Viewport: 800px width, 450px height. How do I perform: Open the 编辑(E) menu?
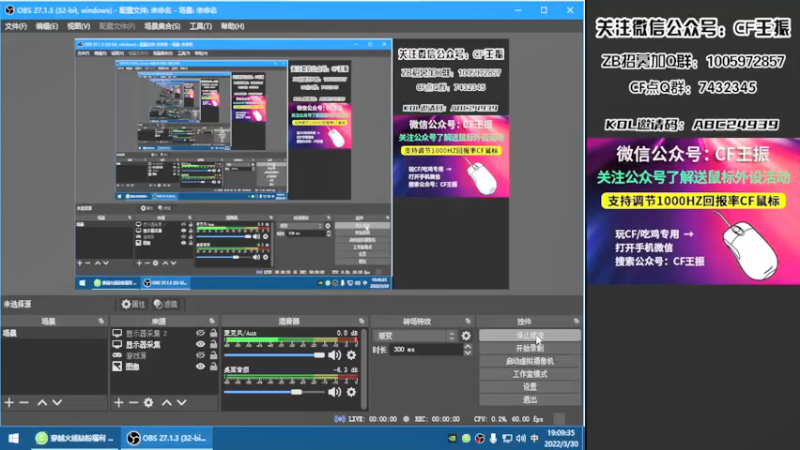point(46,26)
